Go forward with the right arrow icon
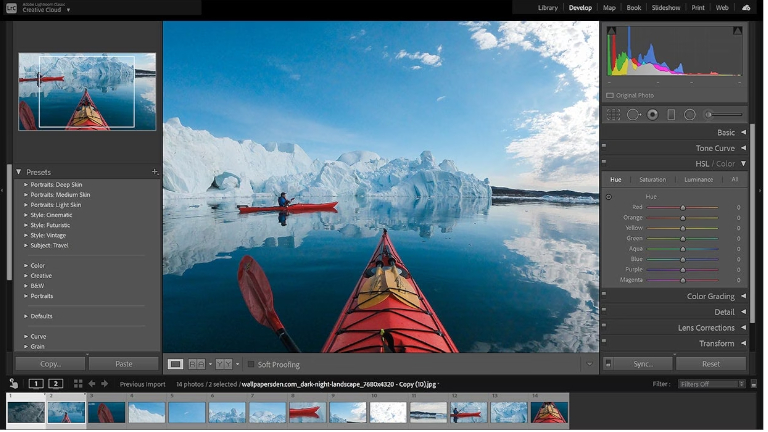 (105, 384)
